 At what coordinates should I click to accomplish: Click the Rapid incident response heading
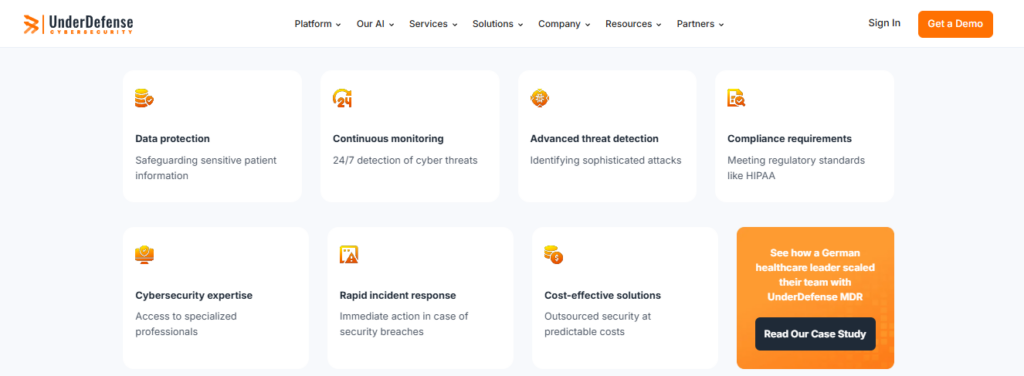[398, 296]
